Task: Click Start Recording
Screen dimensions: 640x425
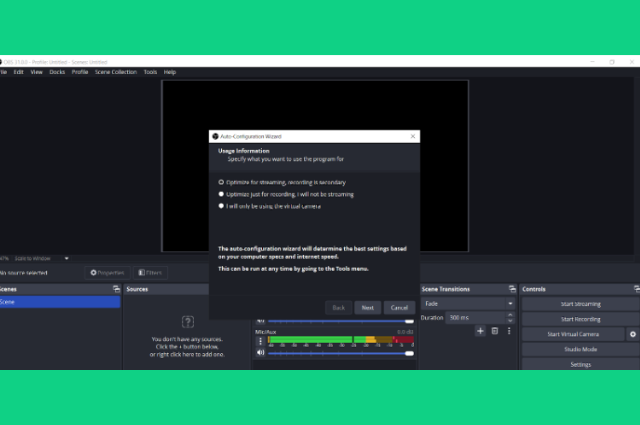Action: 580,319
